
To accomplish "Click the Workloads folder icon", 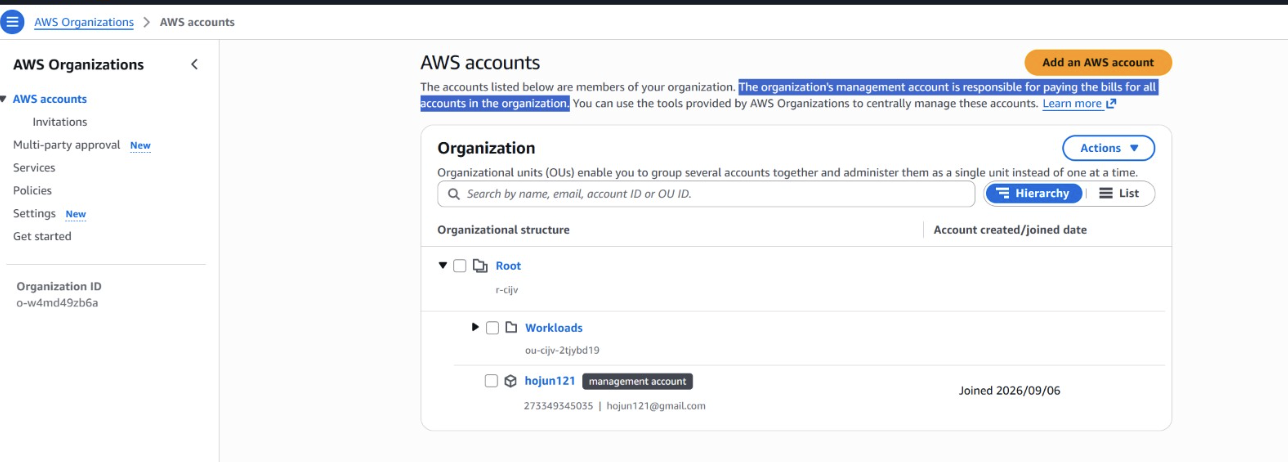I will (511, 328).
